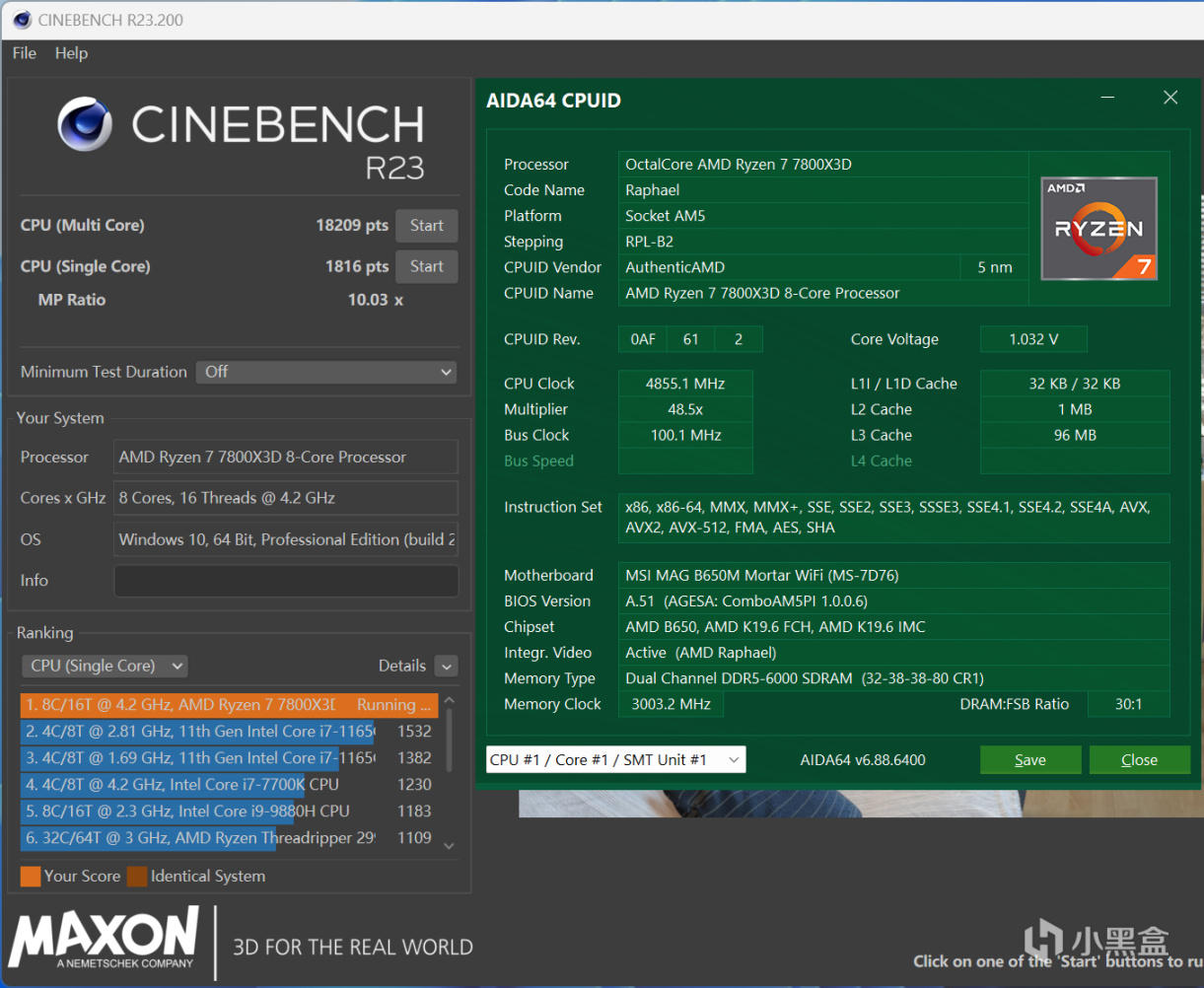Viewport: 1204px width, 988px height.
Task: Click the CPU Clock value 4855.1 MHz
Action: [685, 384]
